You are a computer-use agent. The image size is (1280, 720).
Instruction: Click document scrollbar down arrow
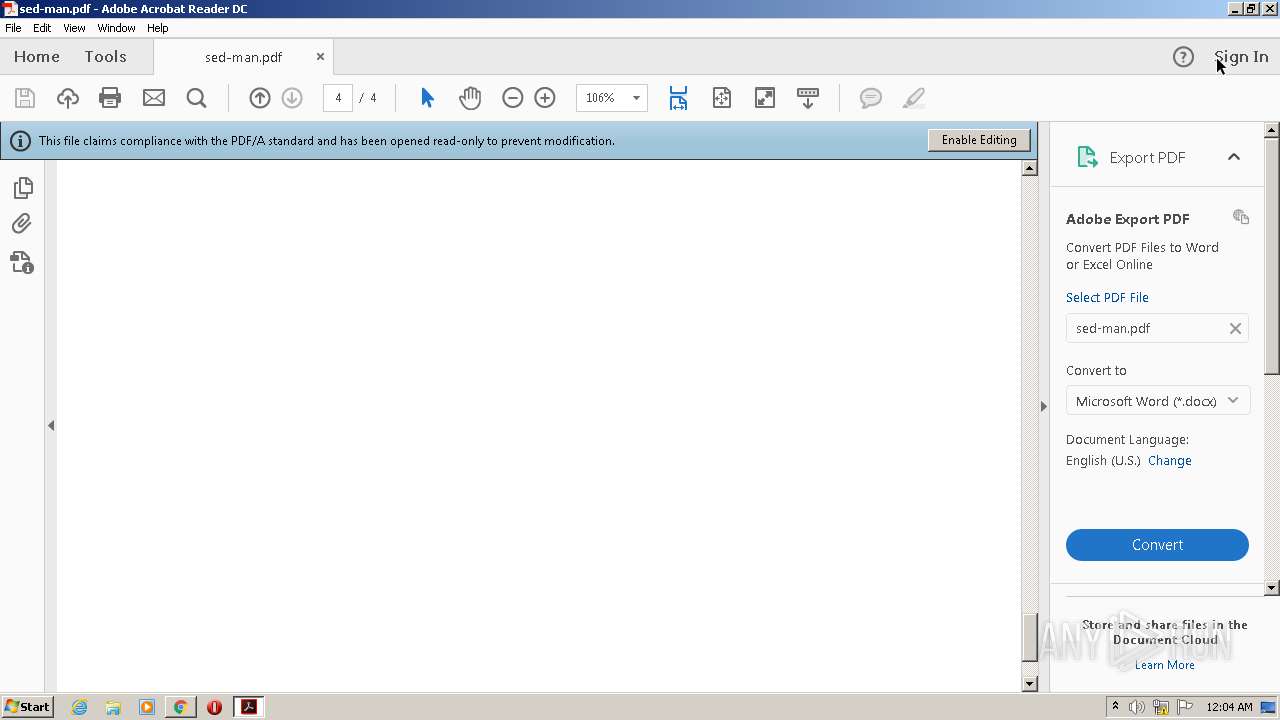[1030, 684]
